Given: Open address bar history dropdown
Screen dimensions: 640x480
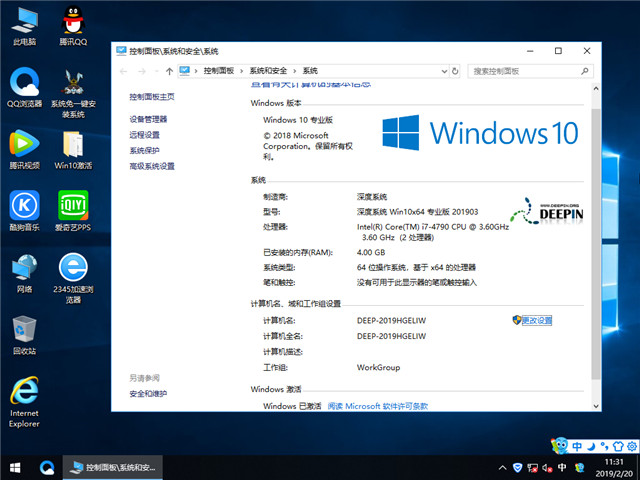Looking at the screenshot, I should click(444, 71).
